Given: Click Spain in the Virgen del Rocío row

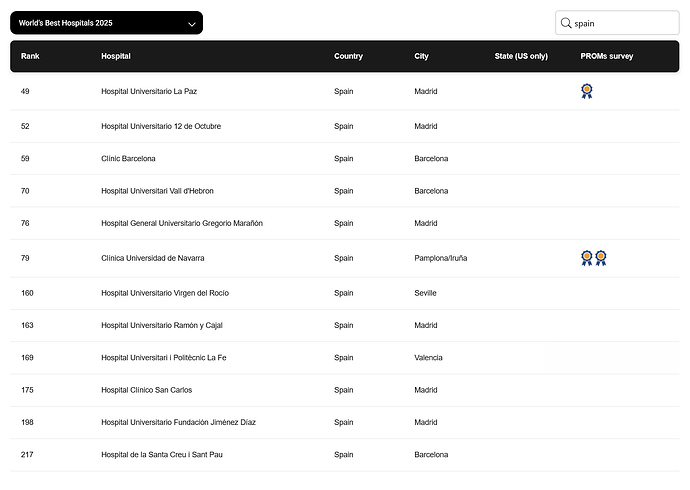Looking at the screenshot, I should [x=344, y=293].
